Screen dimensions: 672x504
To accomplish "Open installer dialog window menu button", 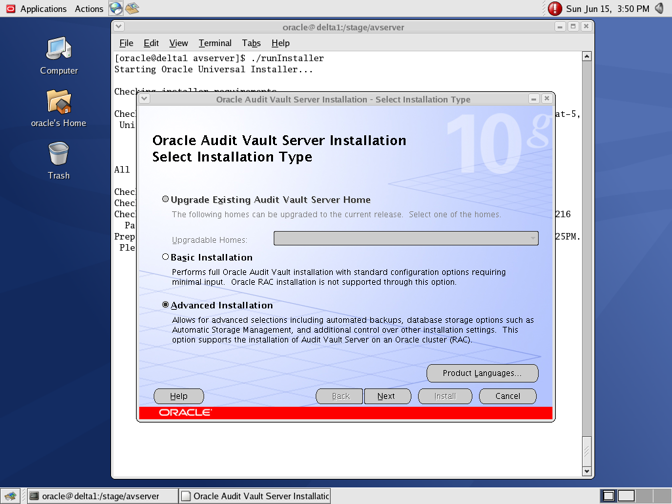I will (144, 99).
